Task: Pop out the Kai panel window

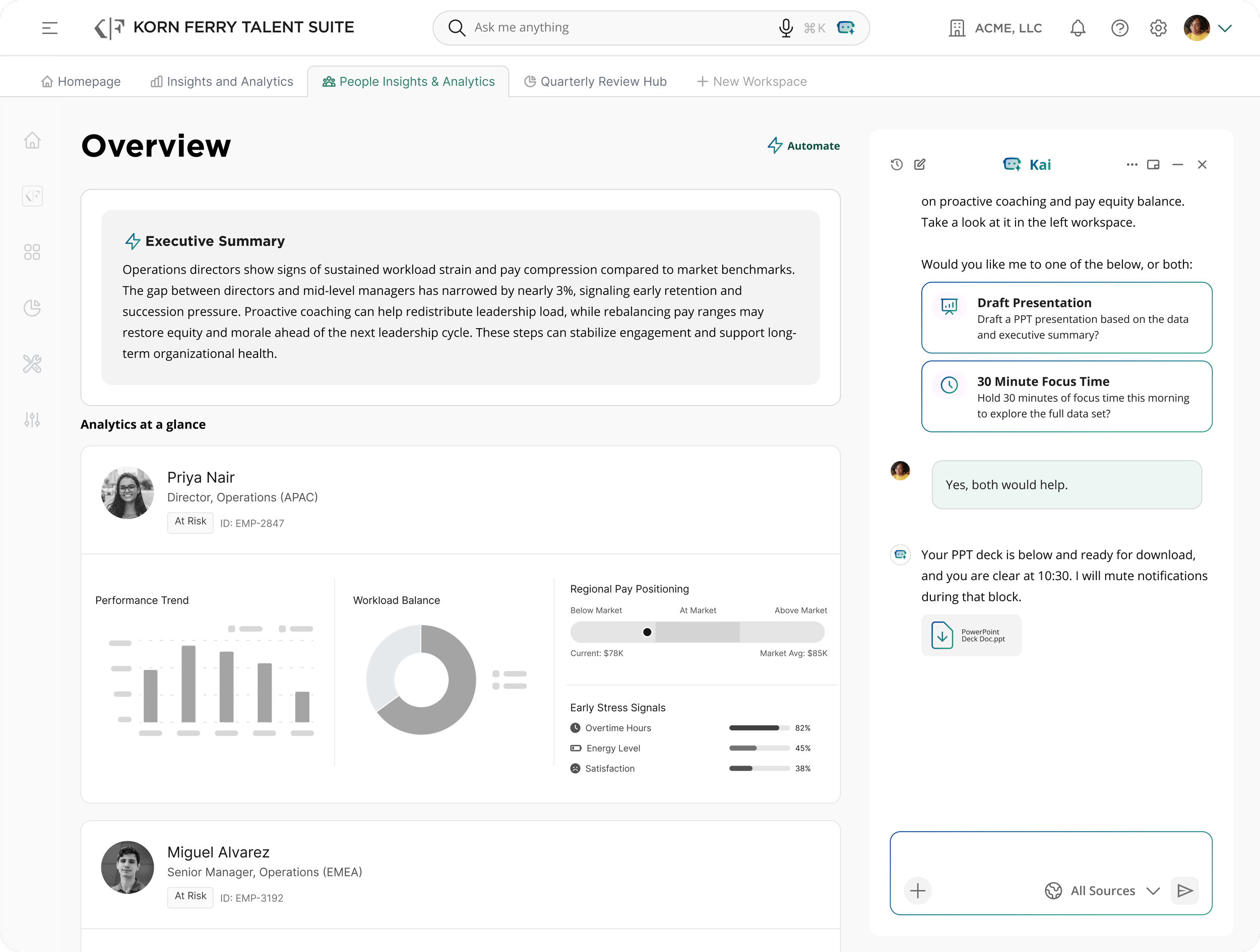Action: 1153,165
